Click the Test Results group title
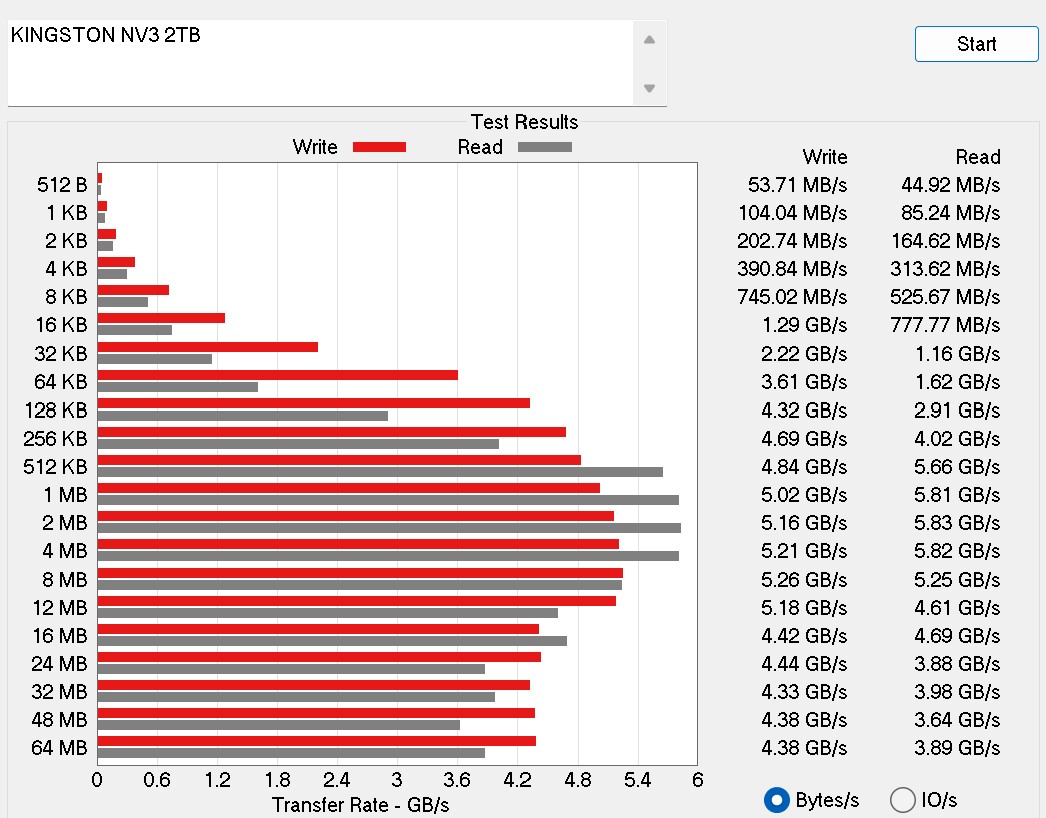Screen dimensions: 1046x818 (x=524, y=122)
